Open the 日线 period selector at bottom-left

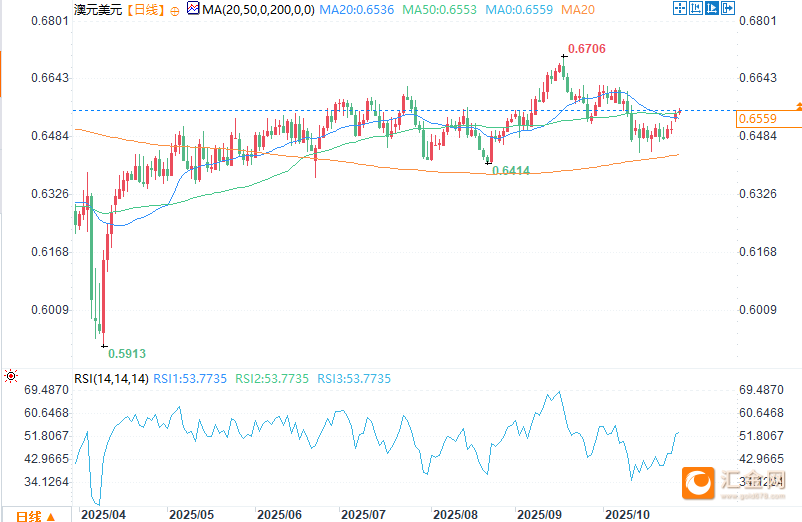(28, 515)
